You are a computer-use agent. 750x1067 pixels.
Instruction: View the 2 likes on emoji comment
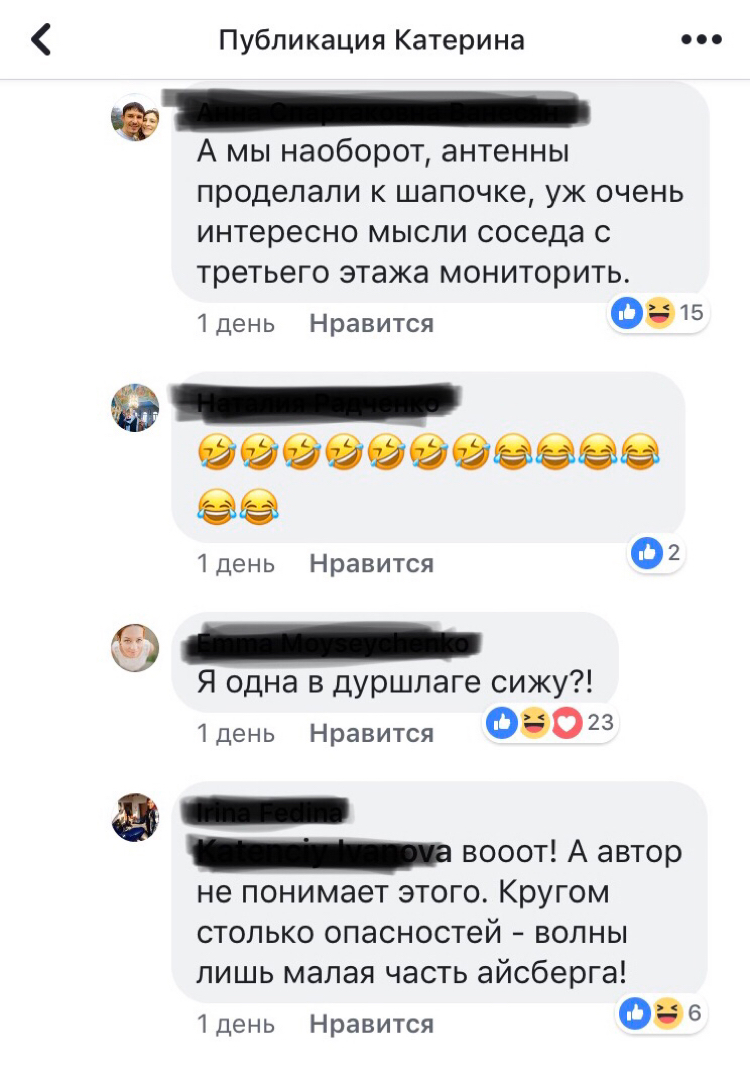pyautogui.click(x=656, y=552)
